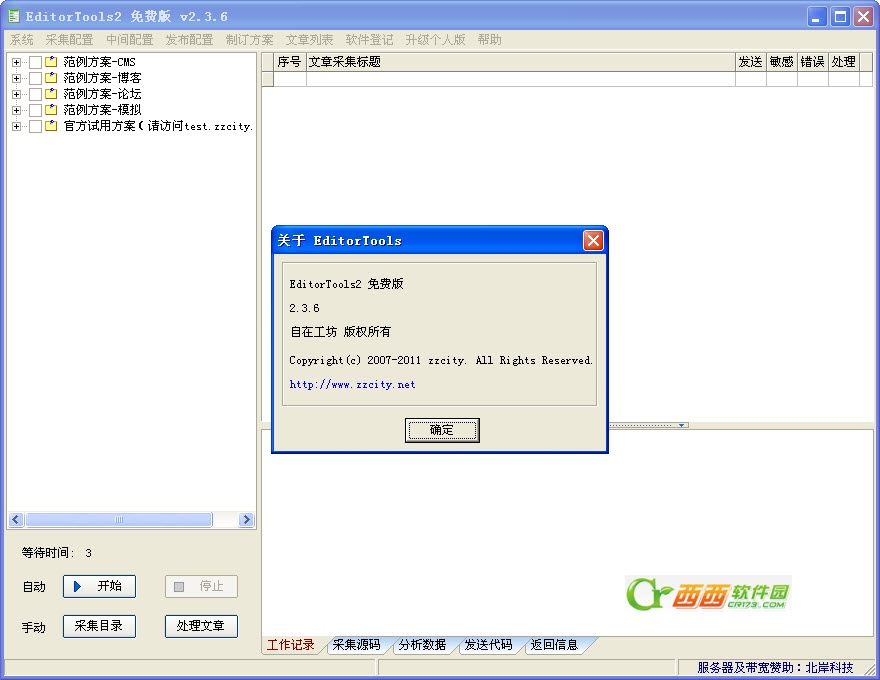Open the 分析数据 tab
The width and height of the screenshot is (880, 680).
(422, 645)
